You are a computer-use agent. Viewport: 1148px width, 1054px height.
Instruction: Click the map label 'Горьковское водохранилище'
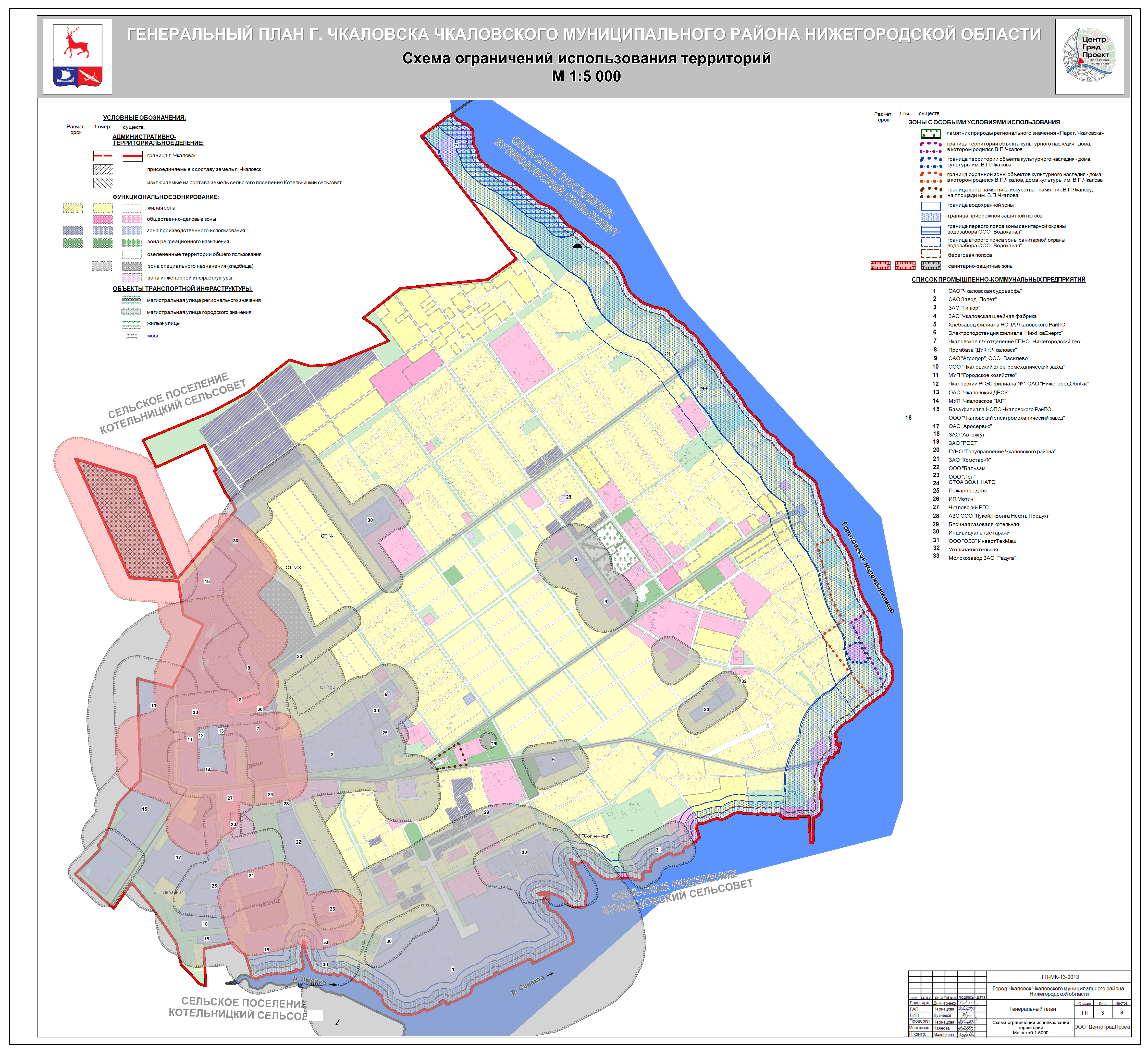coord(867,567)
